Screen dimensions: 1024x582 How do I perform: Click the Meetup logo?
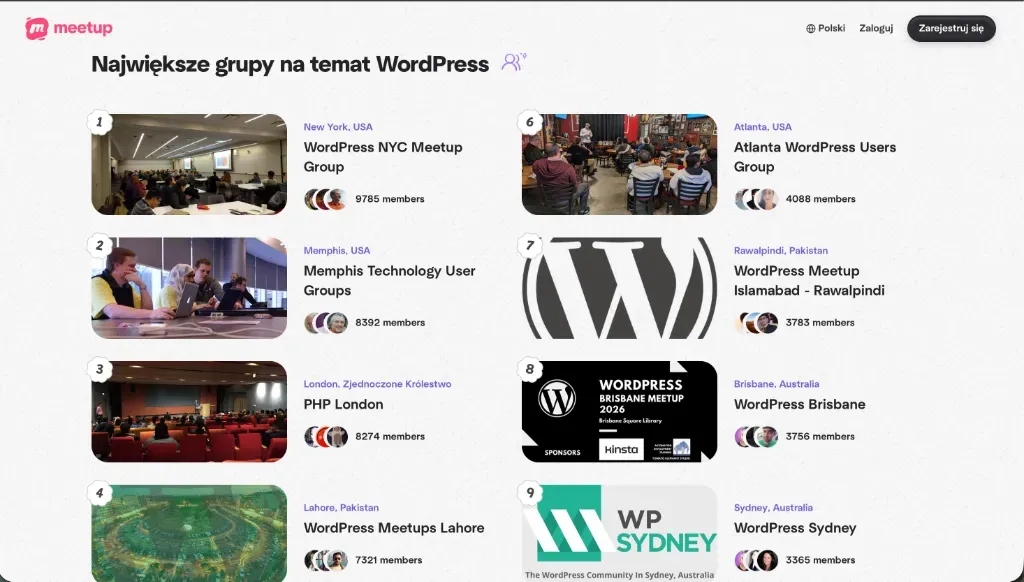69,28
